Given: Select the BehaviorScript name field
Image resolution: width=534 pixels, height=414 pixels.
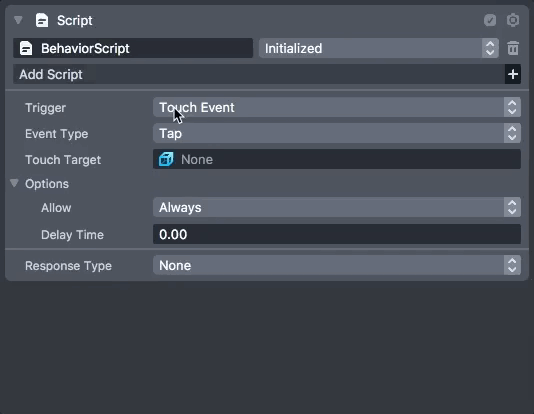Looking at the screenshot, I should click(x=133, y=48).
